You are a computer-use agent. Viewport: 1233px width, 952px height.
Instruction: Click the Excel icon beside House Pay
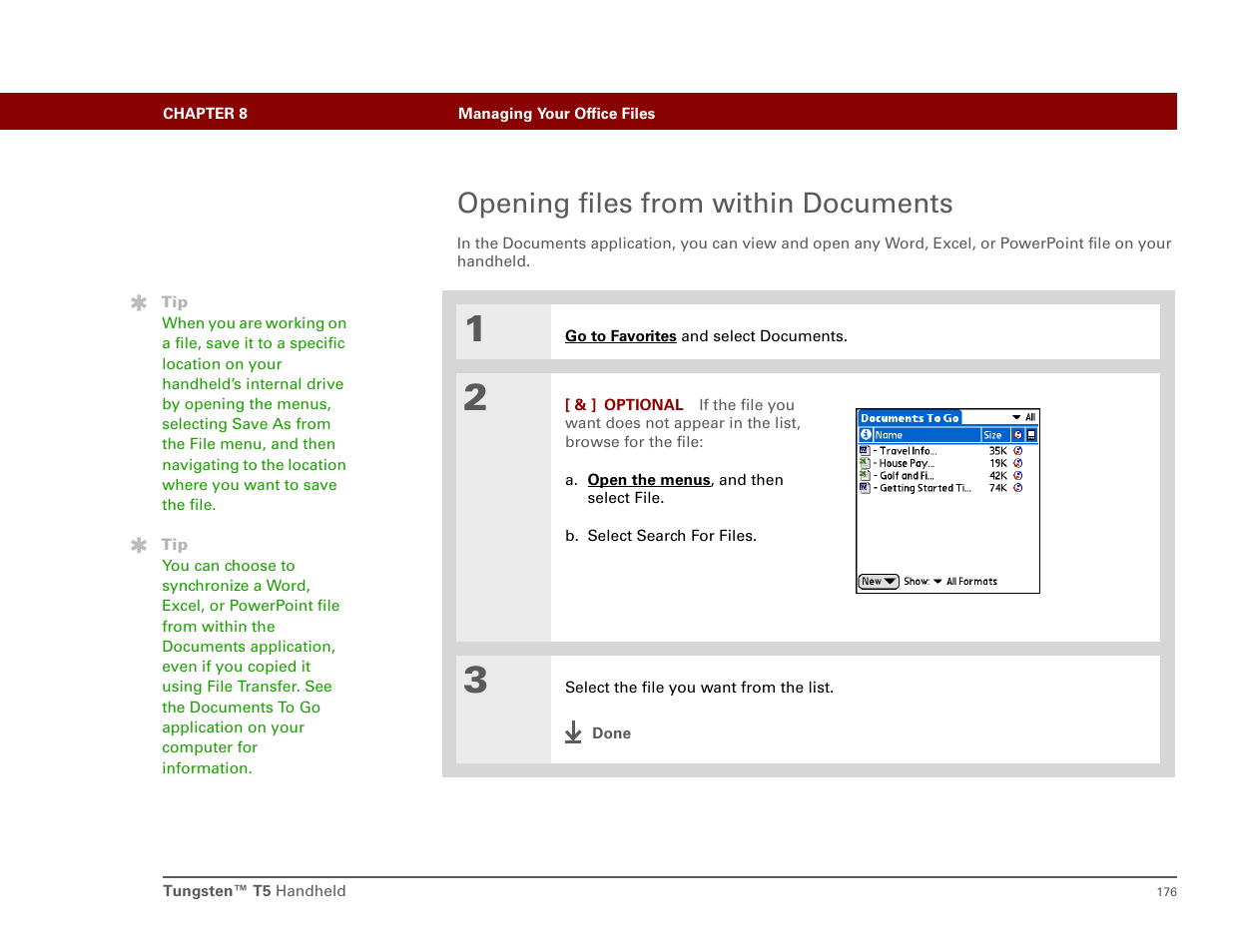(865, 463)
